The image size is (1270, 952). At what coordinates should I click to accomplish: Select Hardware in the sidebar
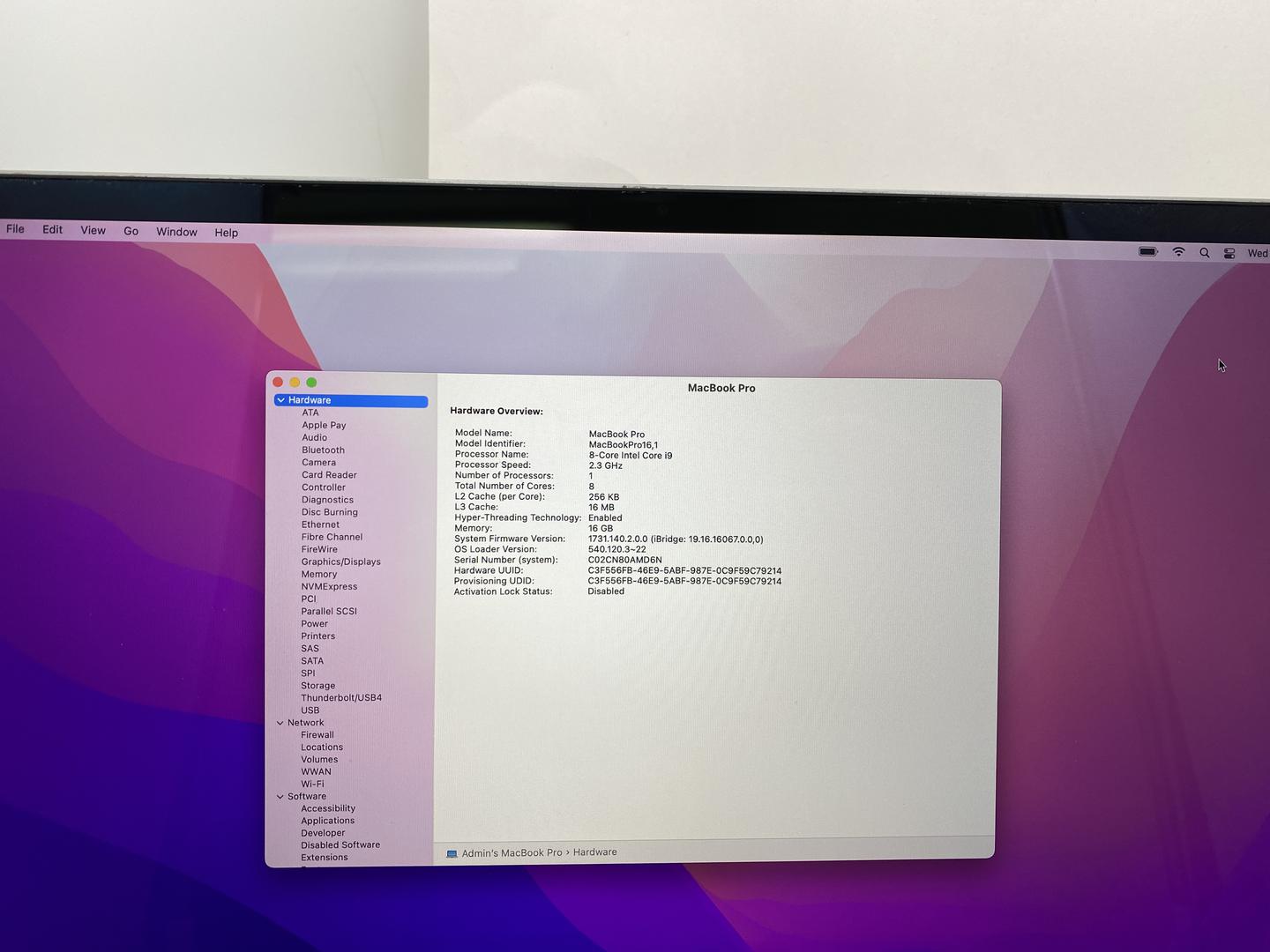click(351, 400)
